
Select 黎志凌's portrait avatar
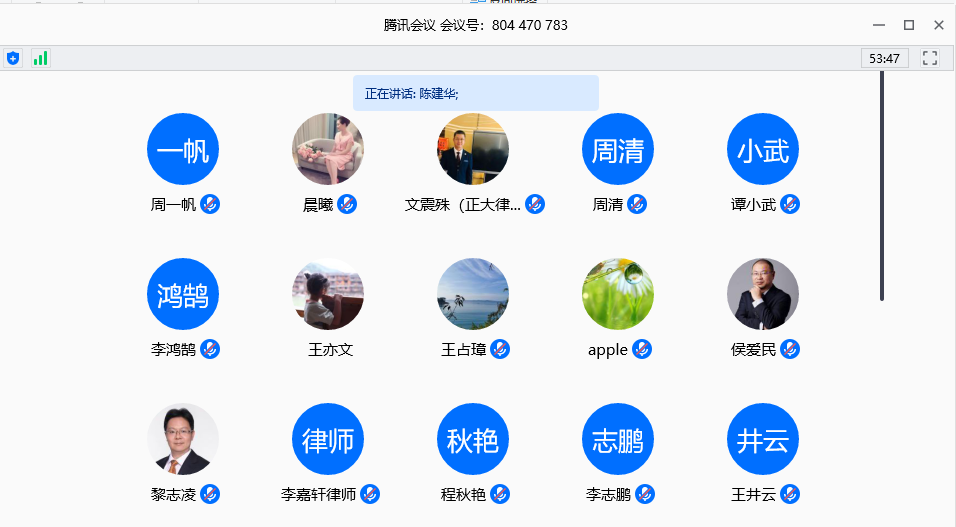coord(183,439)
